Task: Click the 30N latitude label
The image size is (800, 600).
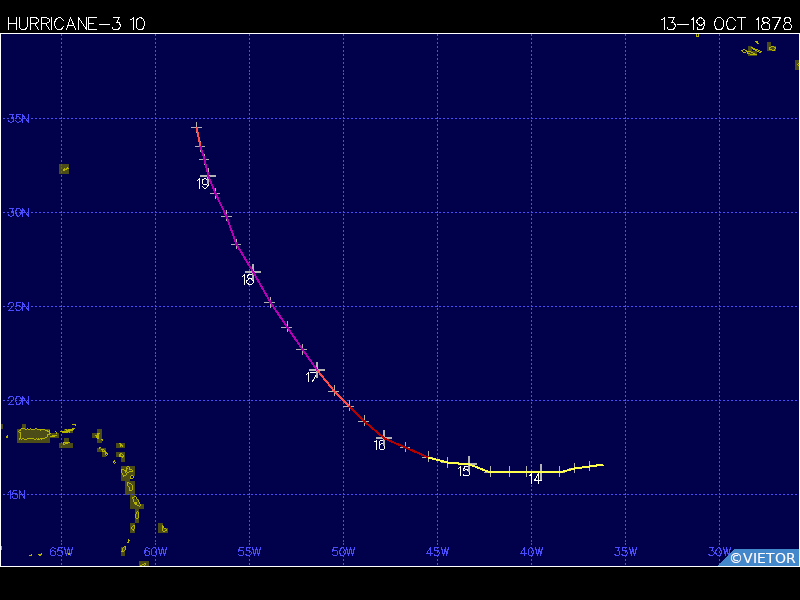Action: 18,212
